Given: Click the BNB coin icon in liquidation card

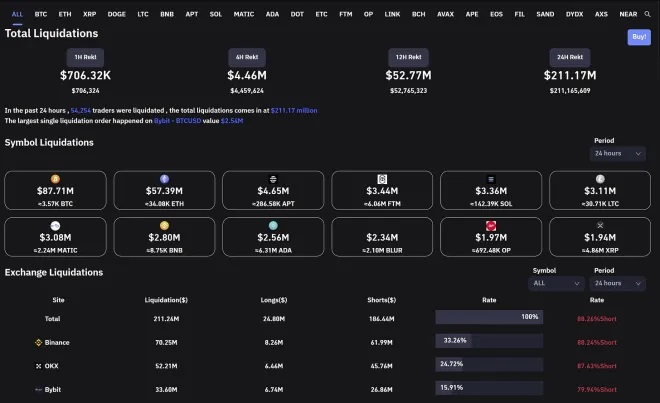Looking at the screenshot, I should click(x=150, y=226).
